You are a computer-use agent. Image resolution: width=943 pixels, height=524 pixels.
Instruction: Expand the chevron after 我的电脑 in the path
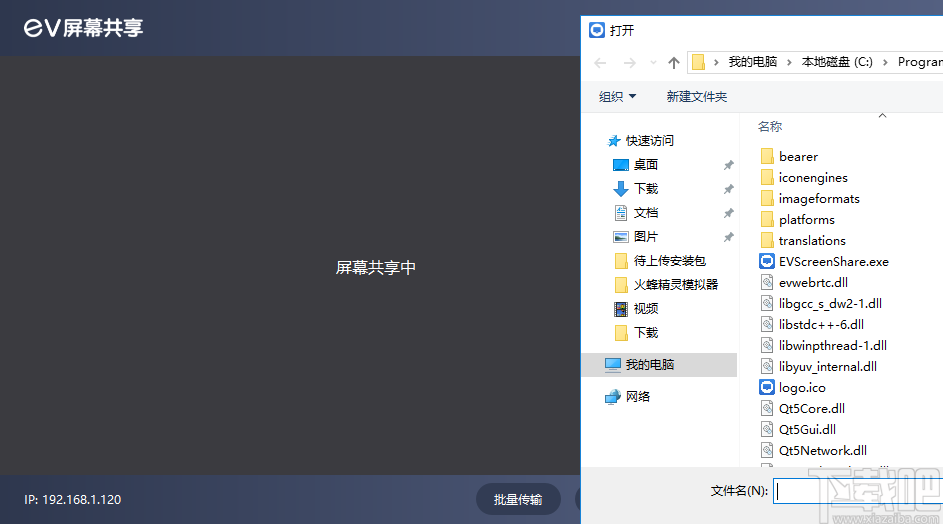pyautogui.click(x=789, y=62)
